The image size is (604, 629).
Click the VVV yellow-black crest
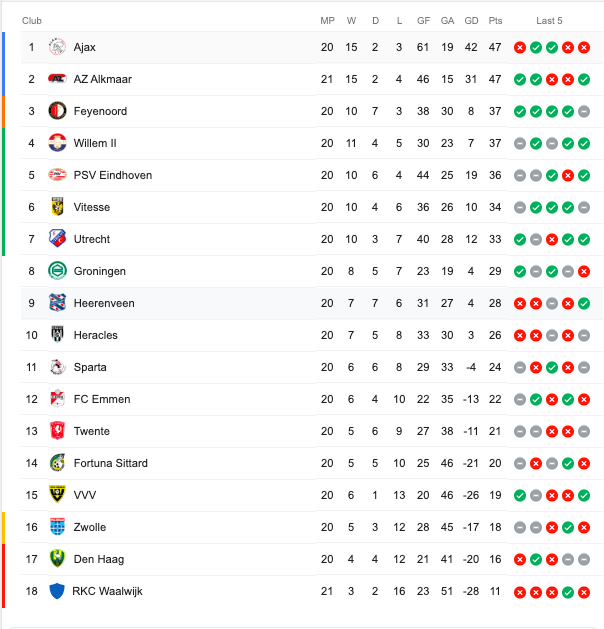click(x=57, y=495)
